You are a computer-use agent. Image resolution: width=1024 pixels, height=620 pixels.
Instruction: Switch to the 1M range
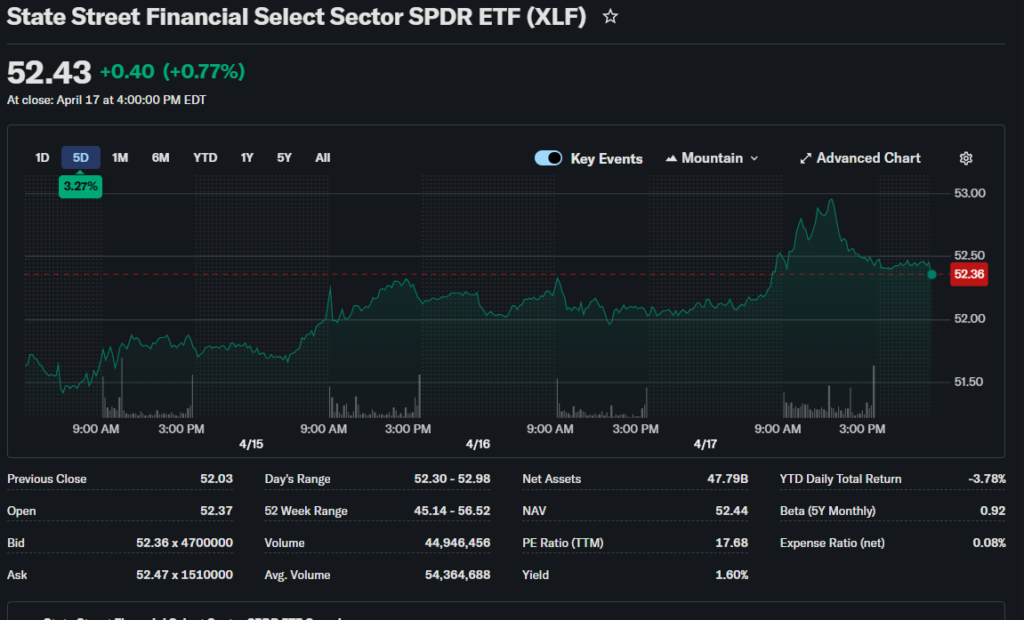(120, 157)
